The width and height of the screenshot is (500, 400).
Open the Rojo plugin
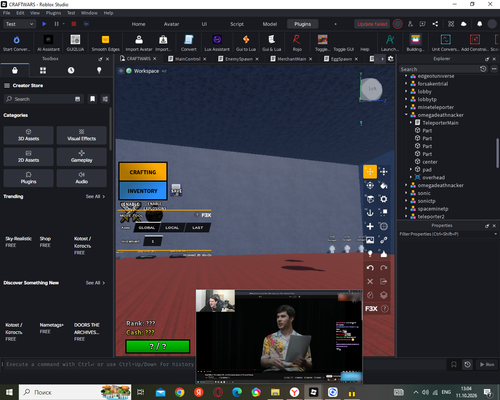coord(297,43)
